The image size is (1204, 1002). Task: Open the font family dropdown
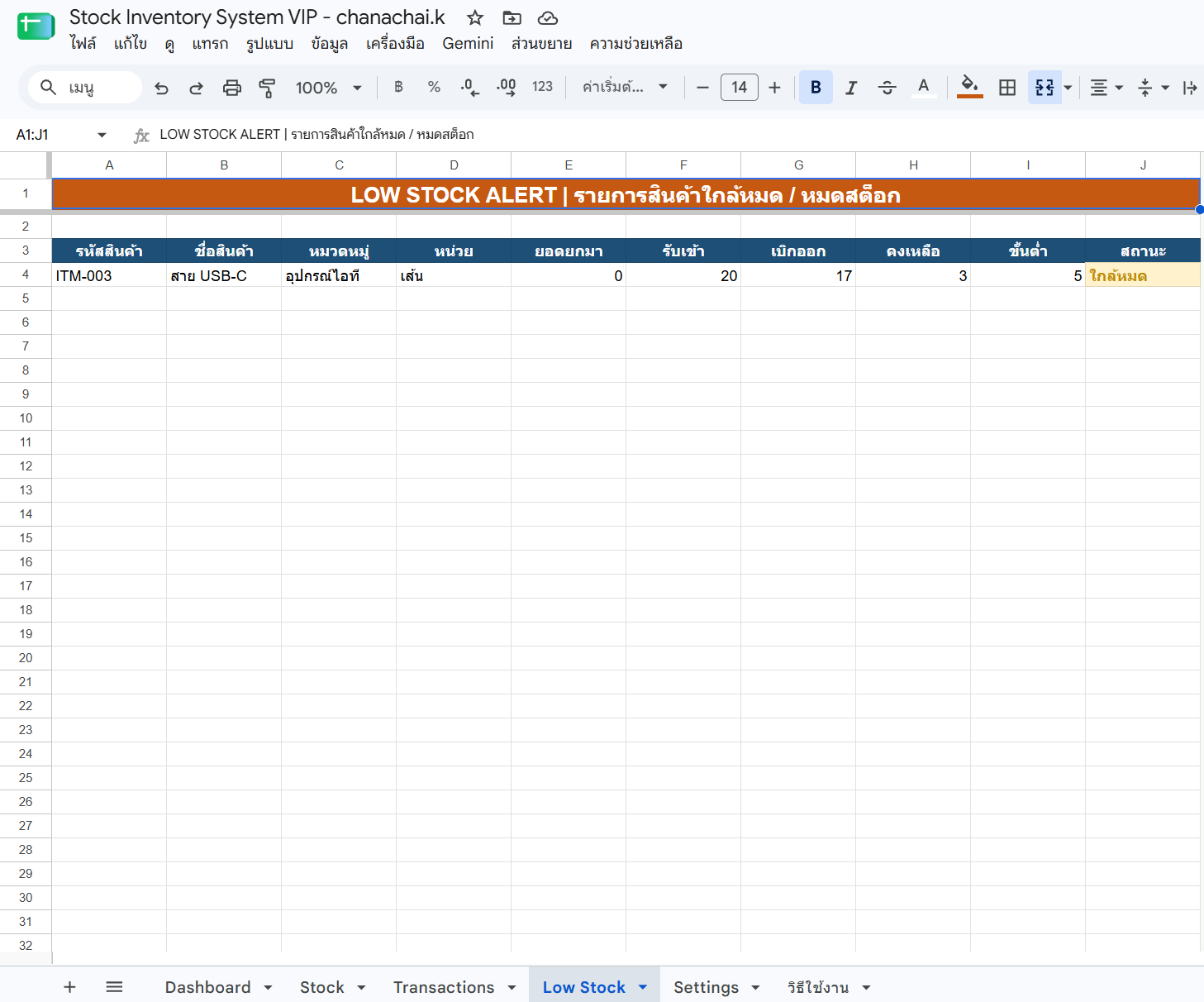625,87
